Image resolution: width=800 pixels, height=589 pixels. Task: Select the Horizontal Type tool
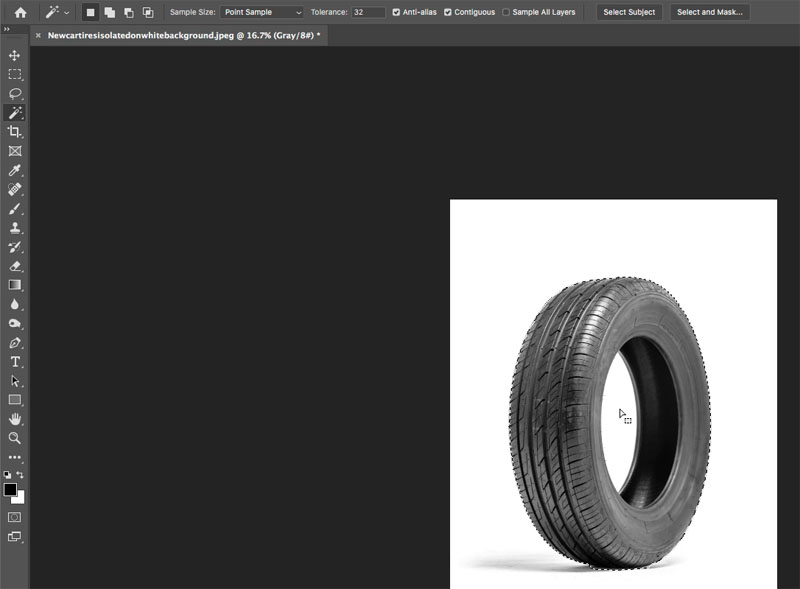pyautogui.click(x=15, y=362)
